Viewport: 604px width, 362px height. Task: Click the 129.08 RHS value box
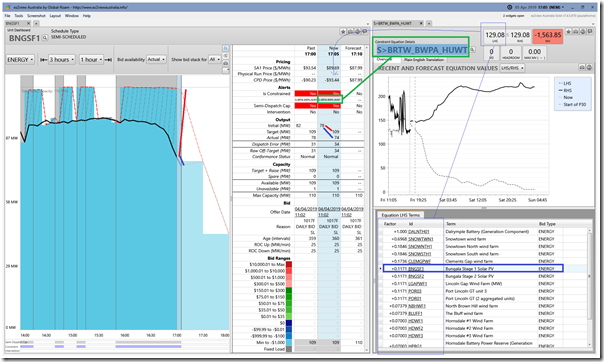[x=520, y=37]
